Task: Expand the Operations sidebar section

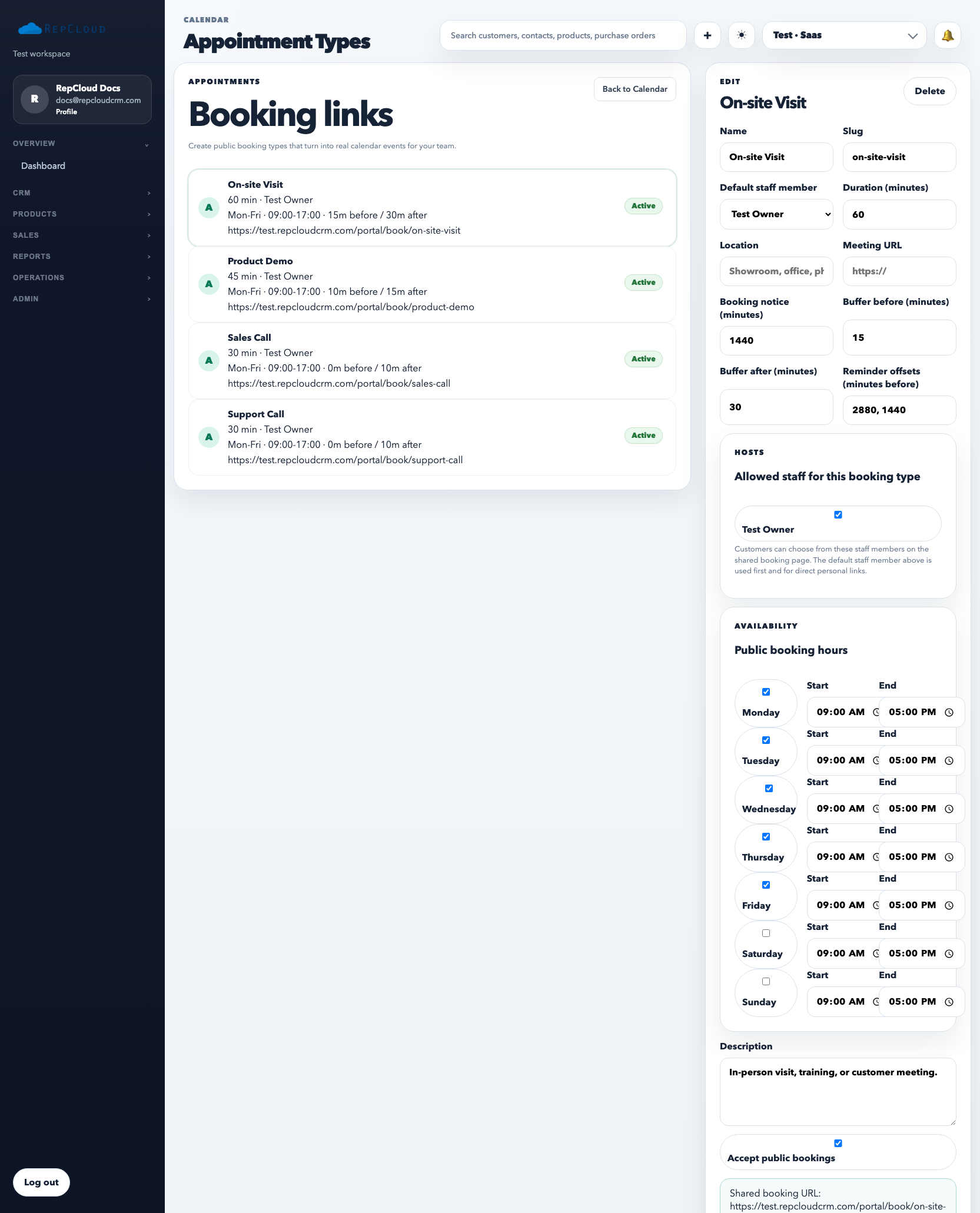Action: pos(82,278)
